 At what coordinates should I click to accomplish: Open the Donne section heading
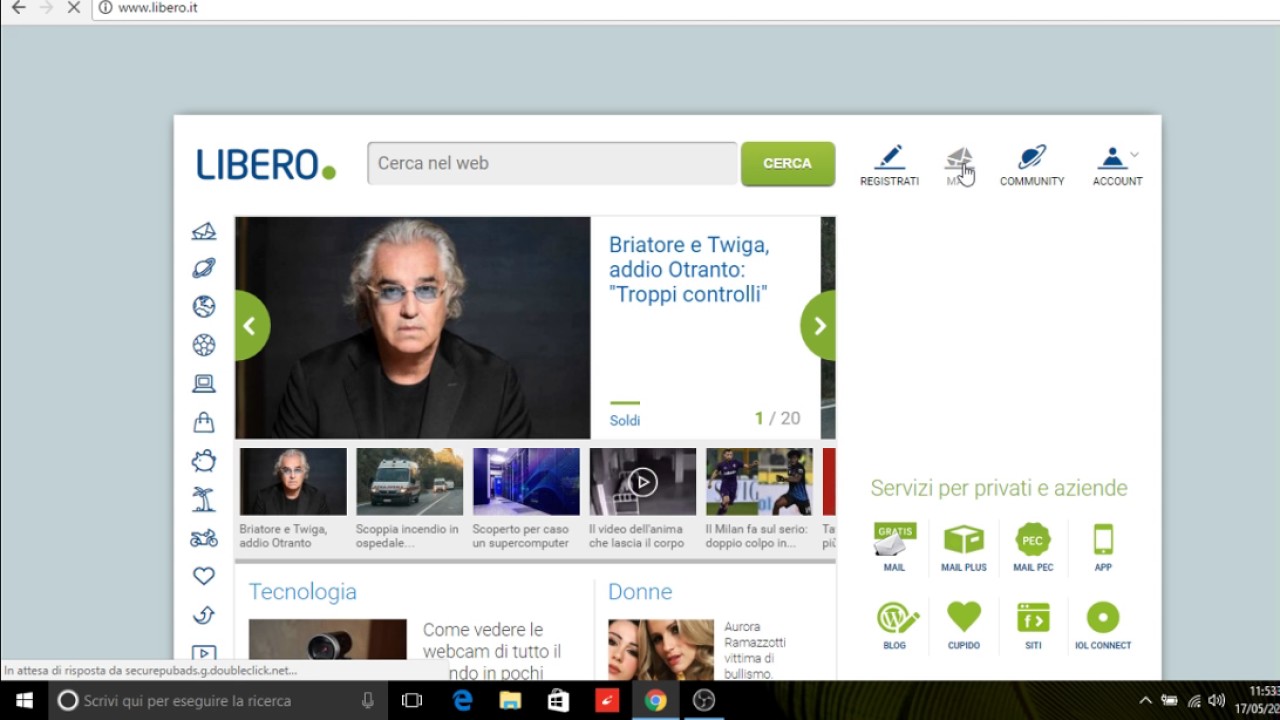click(640, 591)
